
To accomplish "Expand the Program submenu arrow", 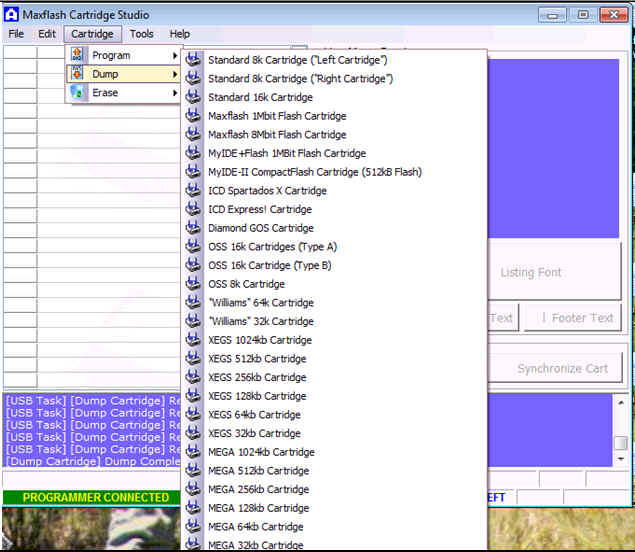I will 174,56.
